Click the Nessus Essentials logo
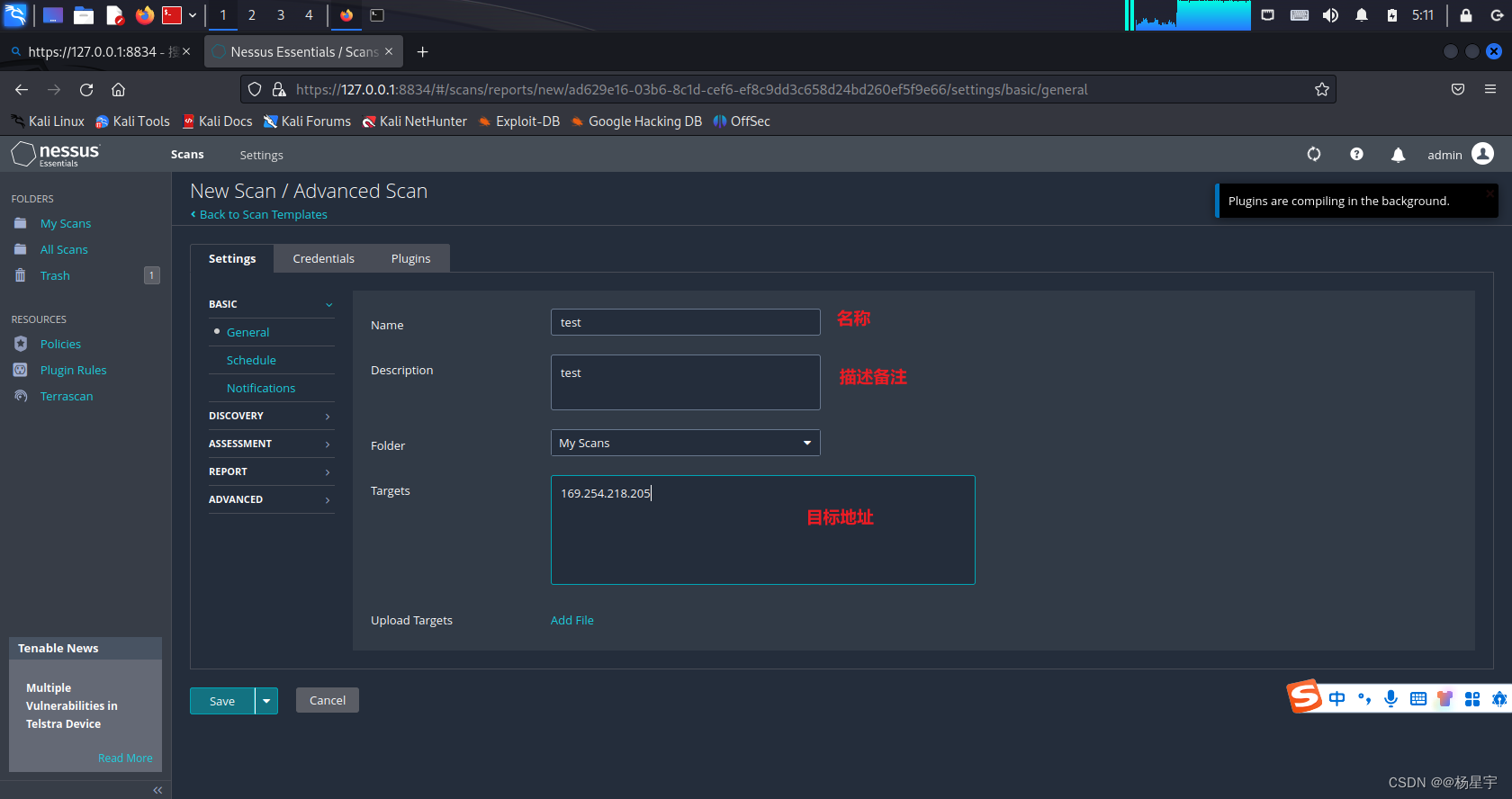The height and width of the screenshot is (799, 1512). coord(56,155)
